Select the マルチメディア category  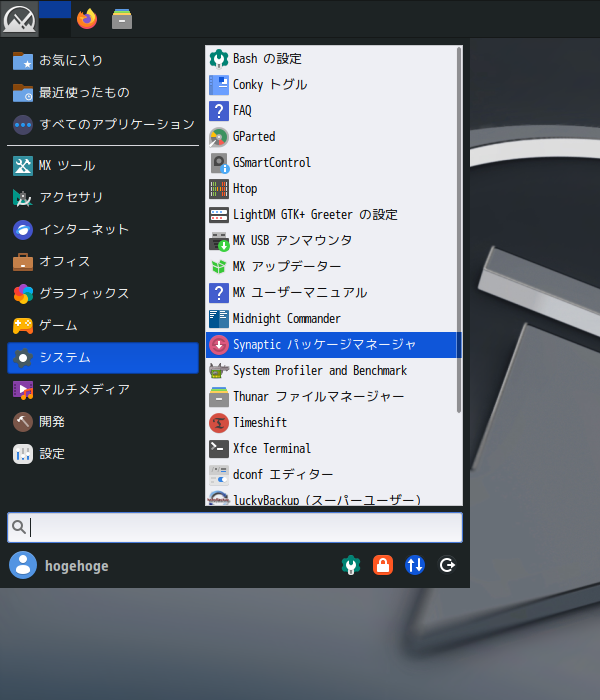click(x=103, y=390)
